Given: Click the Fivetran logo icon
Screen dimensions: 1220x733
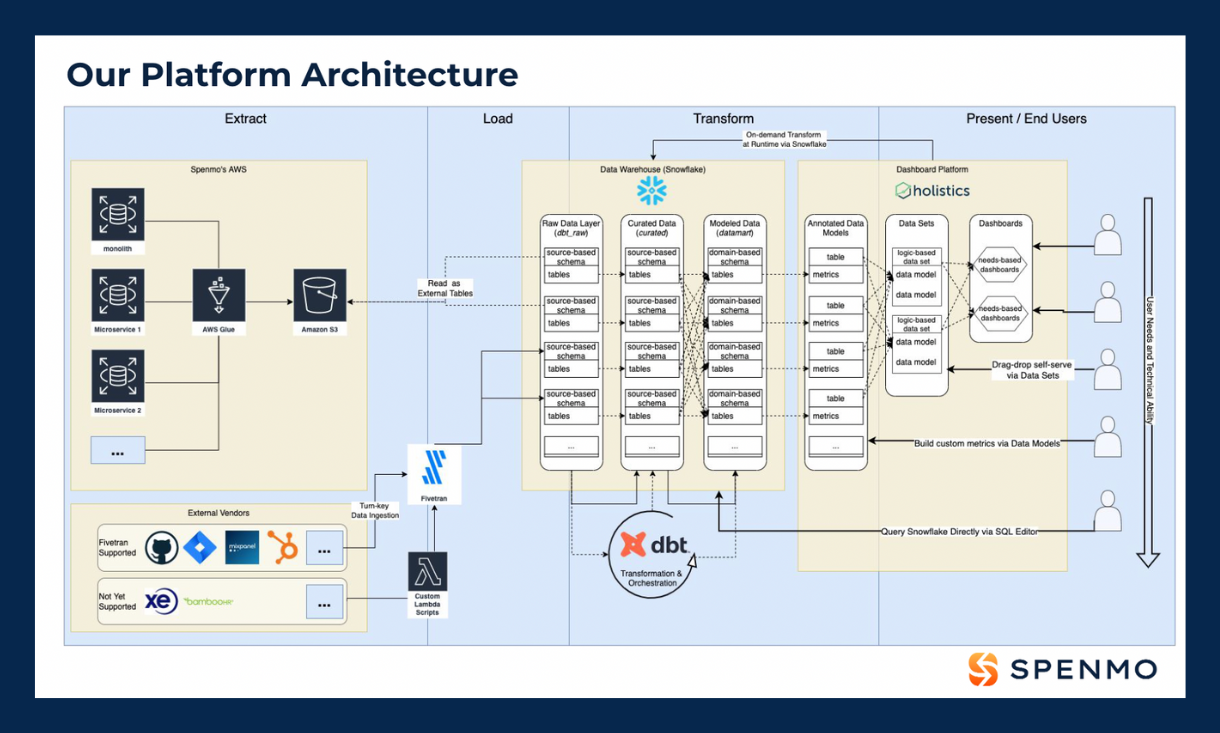Looking at the screenshot, I should point(434,466).
